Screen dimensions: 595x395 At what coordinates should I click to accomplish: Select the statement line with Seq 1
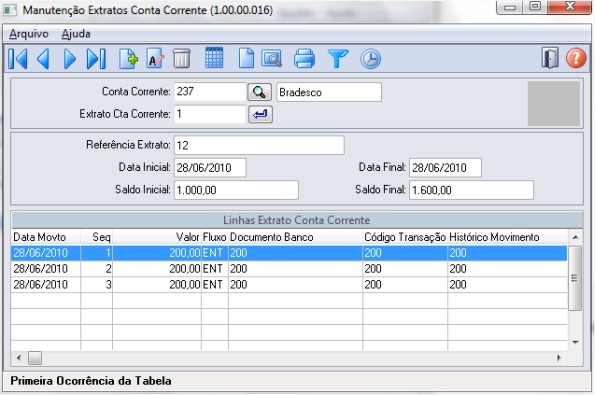click(x=289, y=253)
